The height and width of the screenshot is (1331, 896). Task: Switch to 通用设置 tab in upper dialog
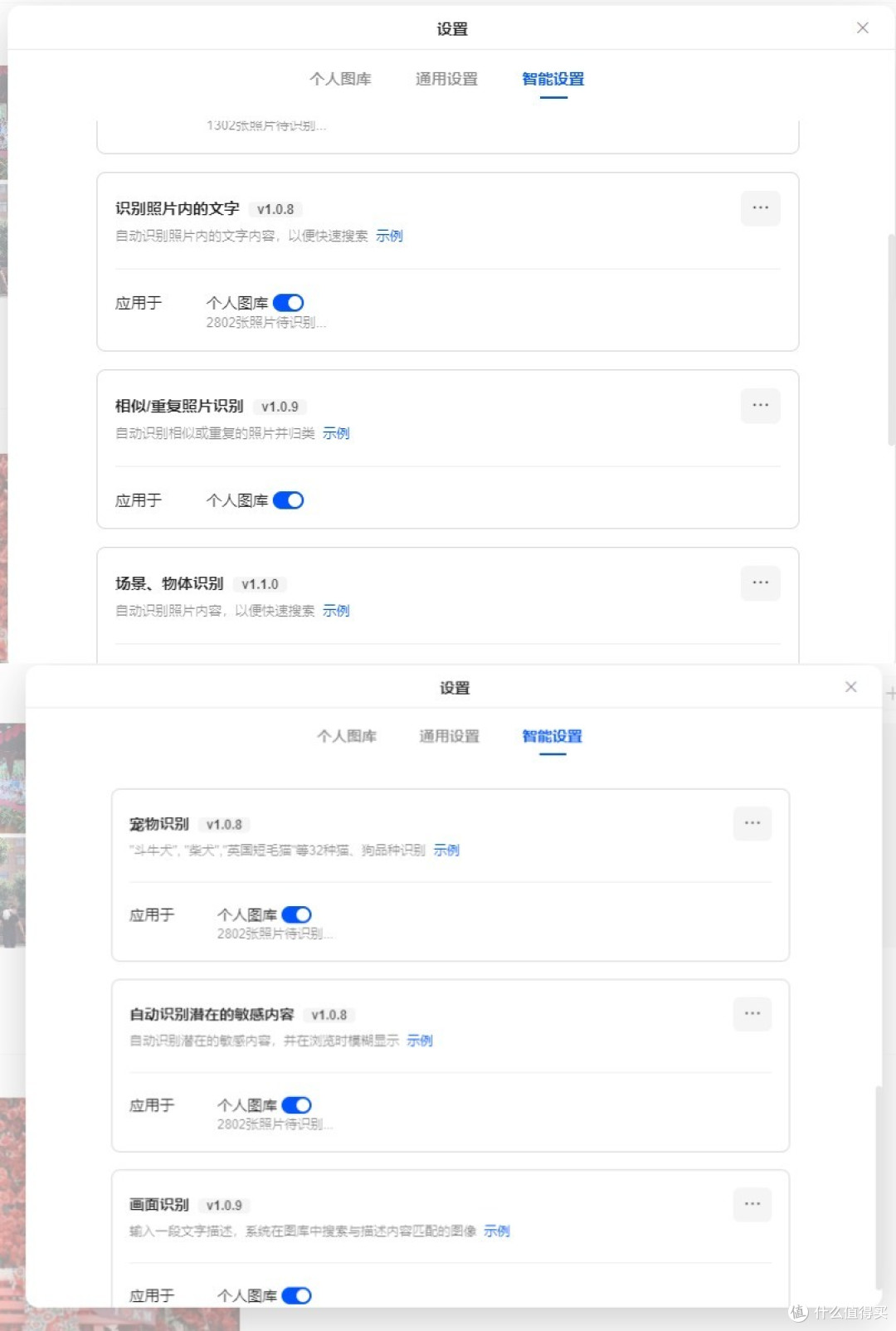[x=446, y=79]
